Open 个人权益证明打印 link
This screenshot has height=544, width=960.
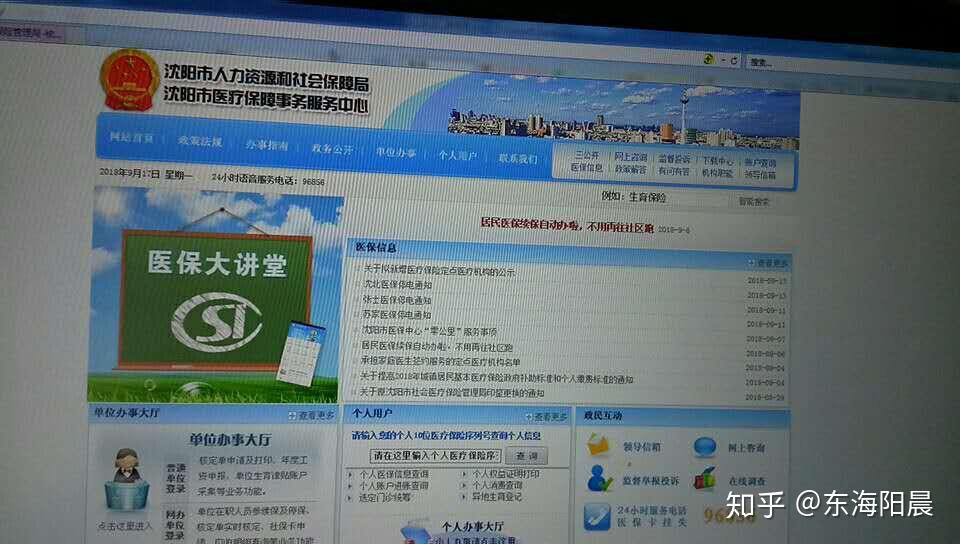coord(506,474)
